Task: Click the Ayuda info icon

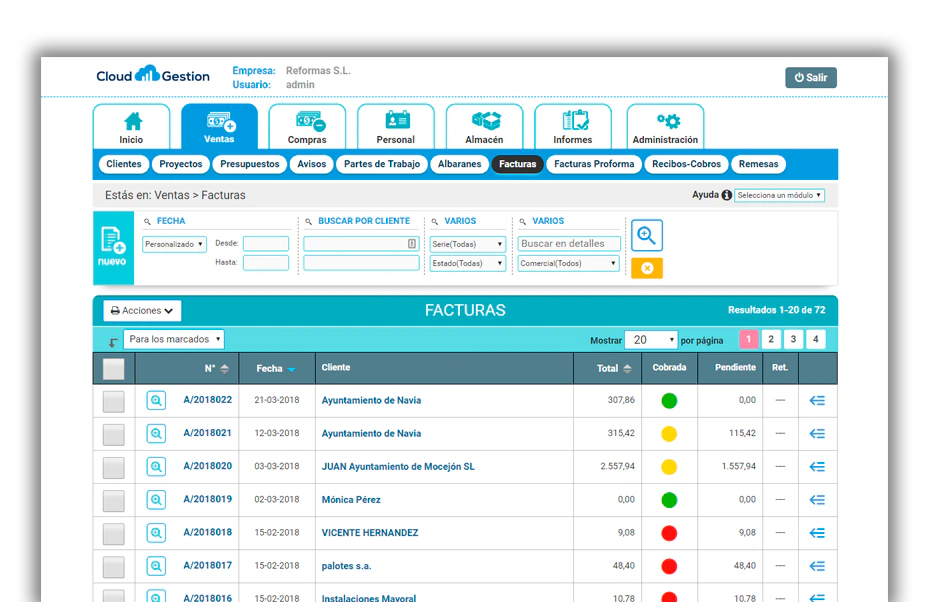Action: click(726, 195)
